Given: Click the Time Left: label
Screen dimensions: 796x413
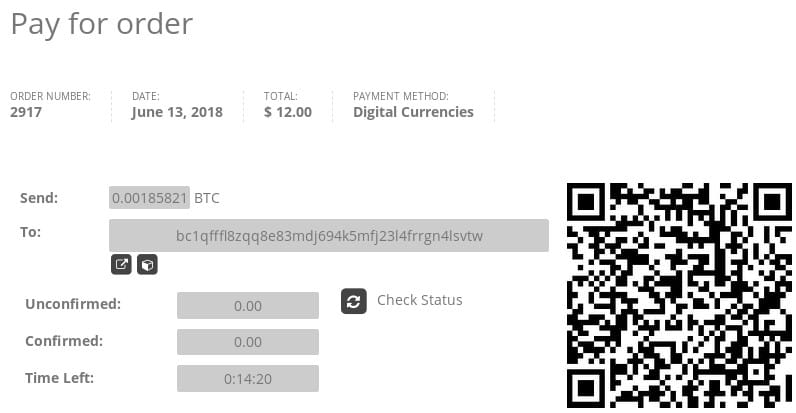Looking at the screenshot, I should (x=60, y=377).
